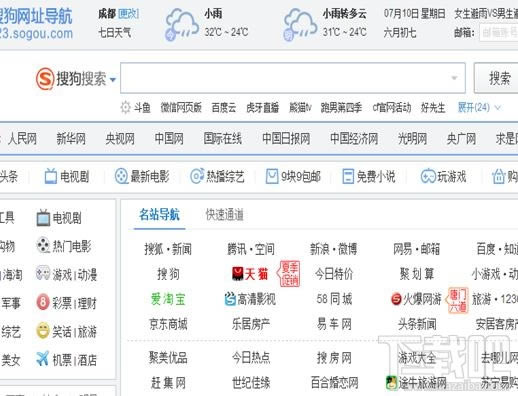Focus the Sogou search input field
The height and width of the screenshot is (396, 518).
293,78
